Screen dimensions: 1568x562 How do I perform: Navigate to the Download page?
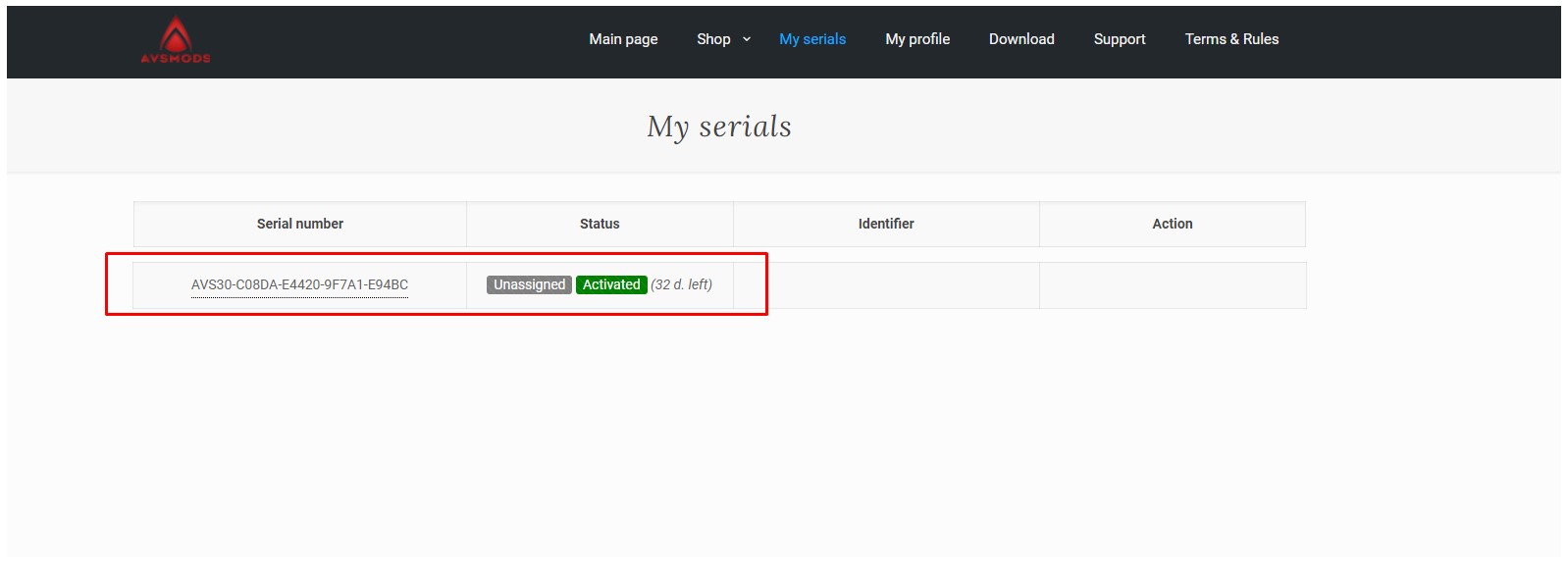coord(1020,39)
